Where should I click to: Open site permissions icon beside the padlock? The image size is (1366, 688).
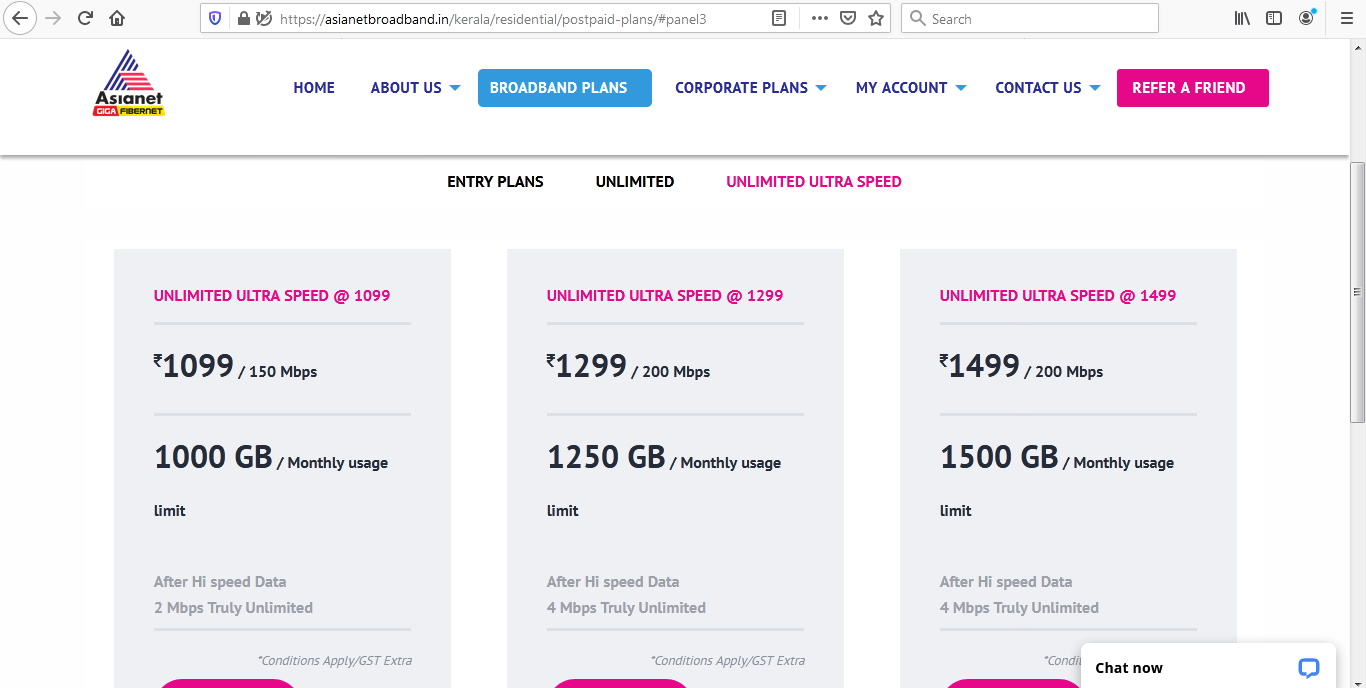tap(264, 18)
